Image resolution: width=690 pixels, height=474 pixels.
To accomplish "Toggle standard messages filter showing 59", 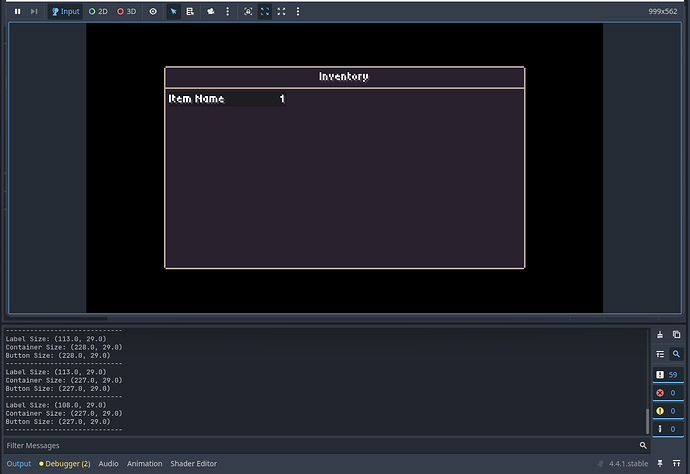I will tap(667, 374).
